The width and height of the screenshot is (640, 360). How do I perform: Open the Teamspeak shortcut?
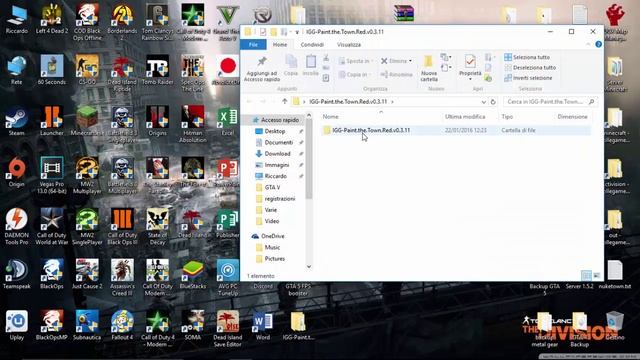(16, 274)
